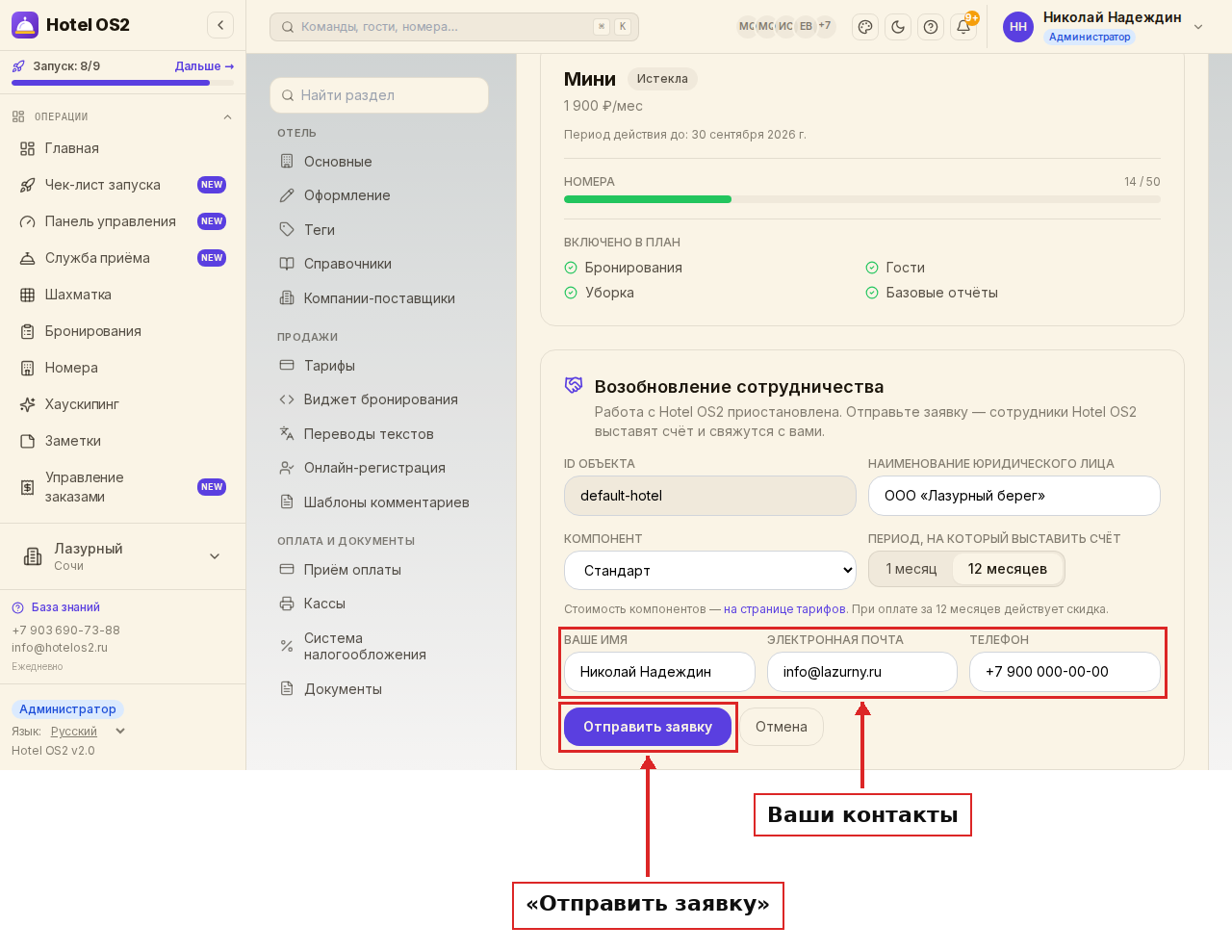Image resolution: width=1232 pixels, height=952 pixels.
Task: Collapse the sidebar with the chevron button
Action: pyautogui.click(x=220, y=25)
